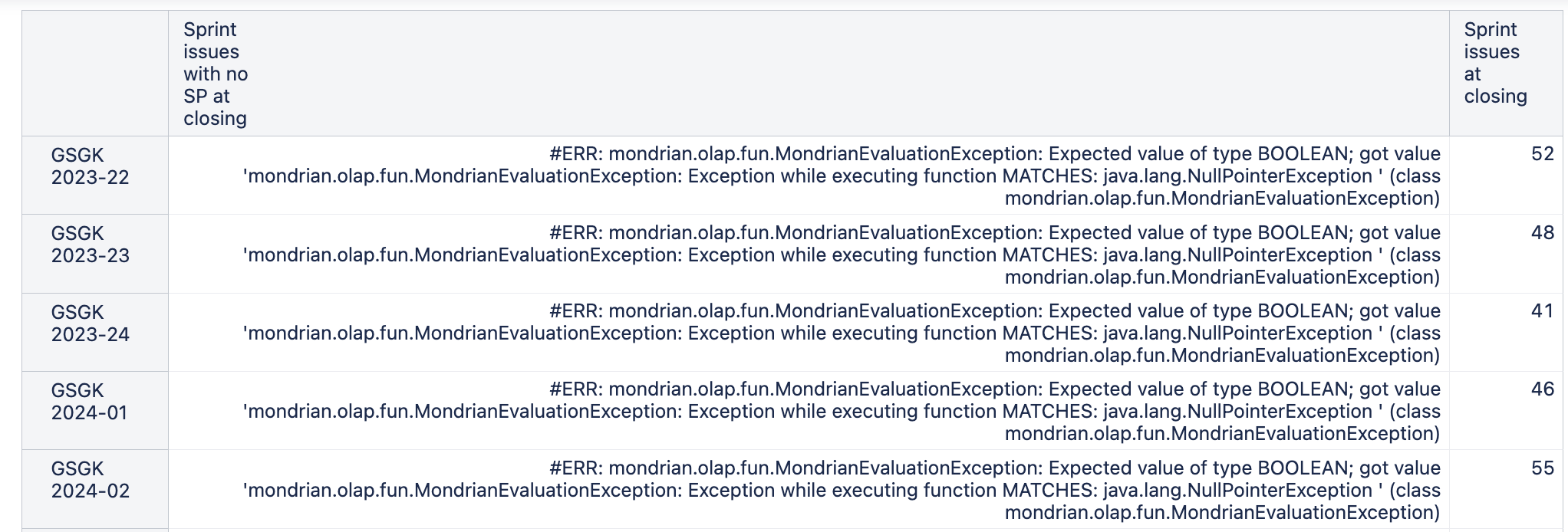Viewport: 1568px width, 532px height.
Task: Click the #ERR cell for GSGK 2023-23
Action: [x=809, y=254]
